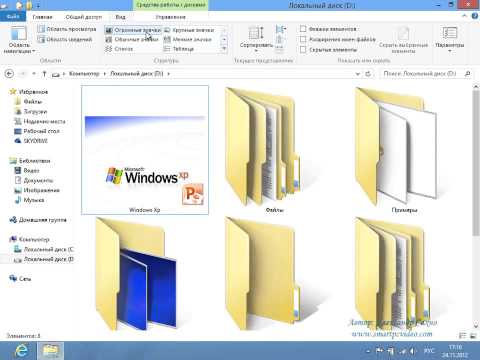Image resolution: width=480 pixels, height=360 pixels.
Task: Open the Параметры options button
Action: point(450,40)
